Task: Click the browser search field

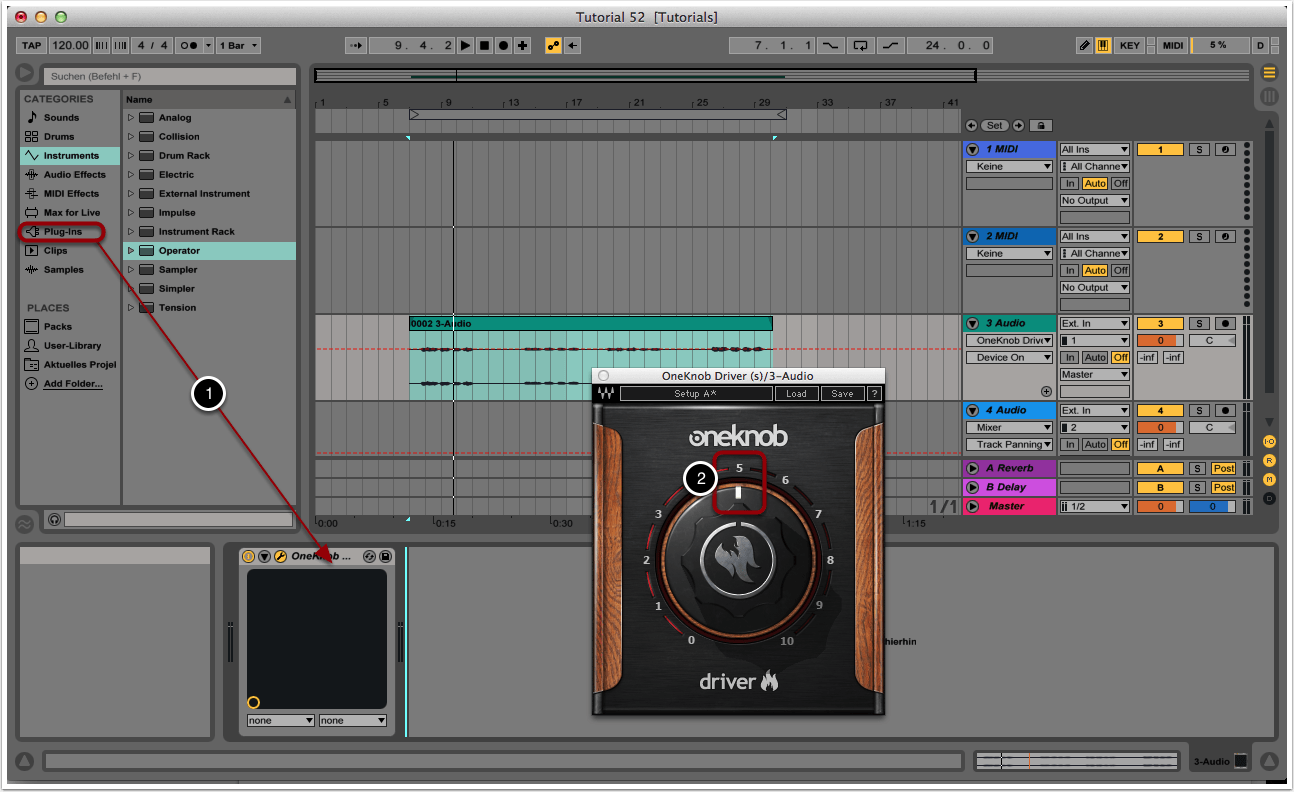Action: [170, 76]
